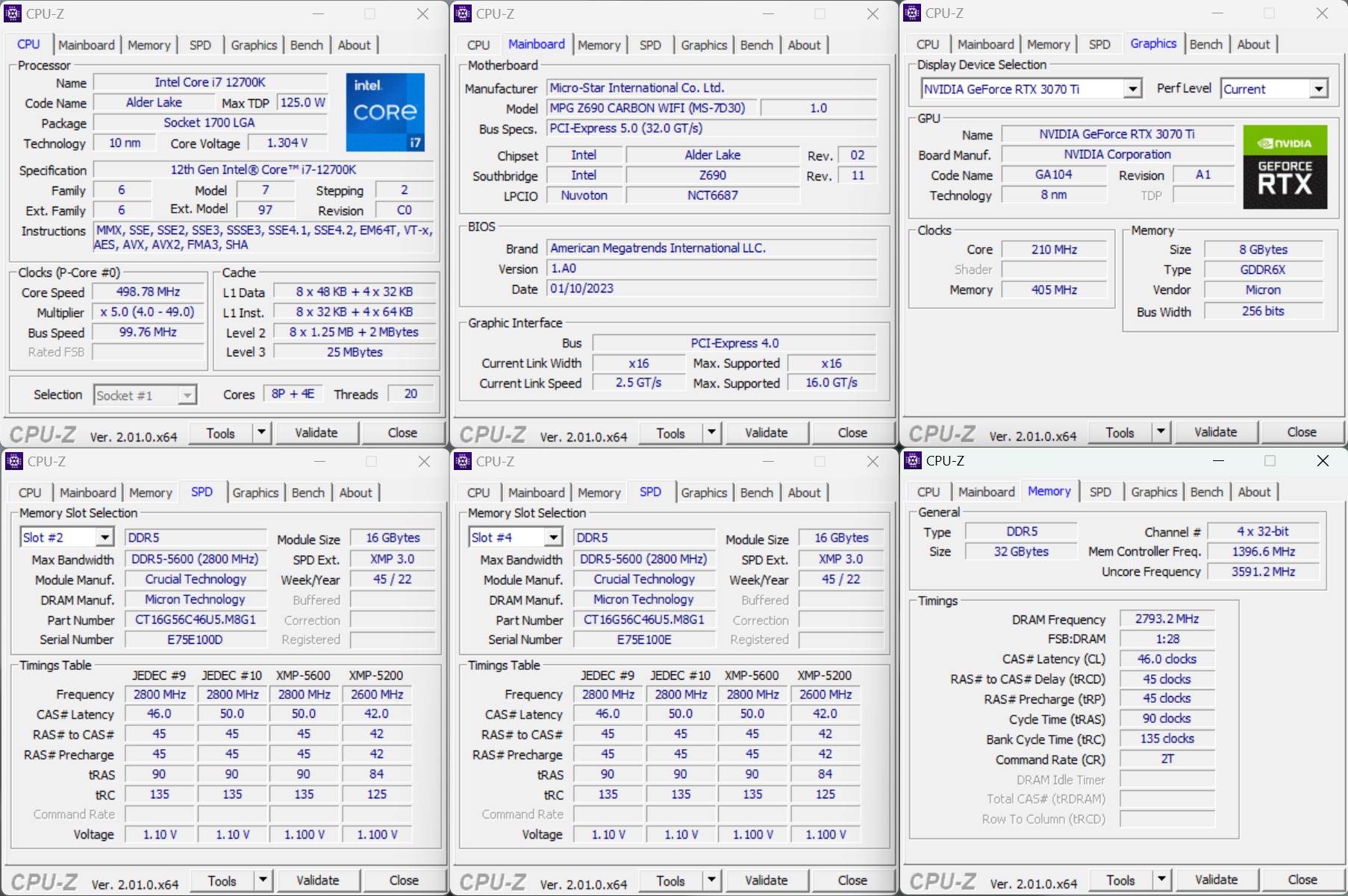The width and height of the screenshot is (1348, 896).
Task: Open the Slot #4 memory slot dropdown
Action: [553, 537]
